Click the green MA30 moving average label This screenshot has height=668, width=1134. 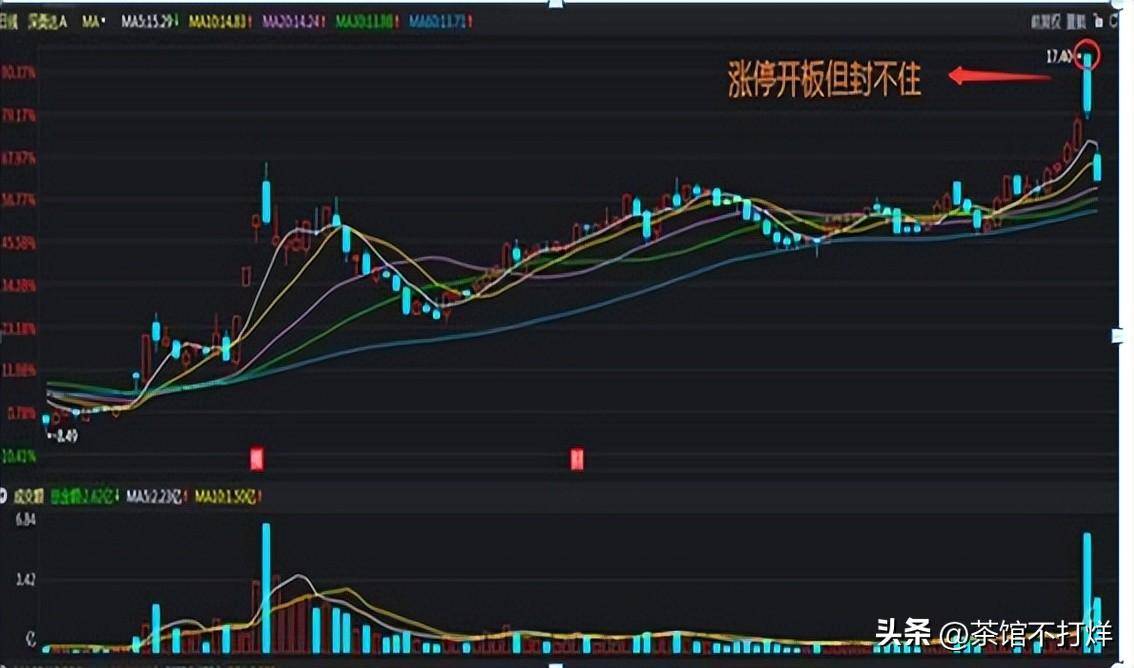[365, 22]
